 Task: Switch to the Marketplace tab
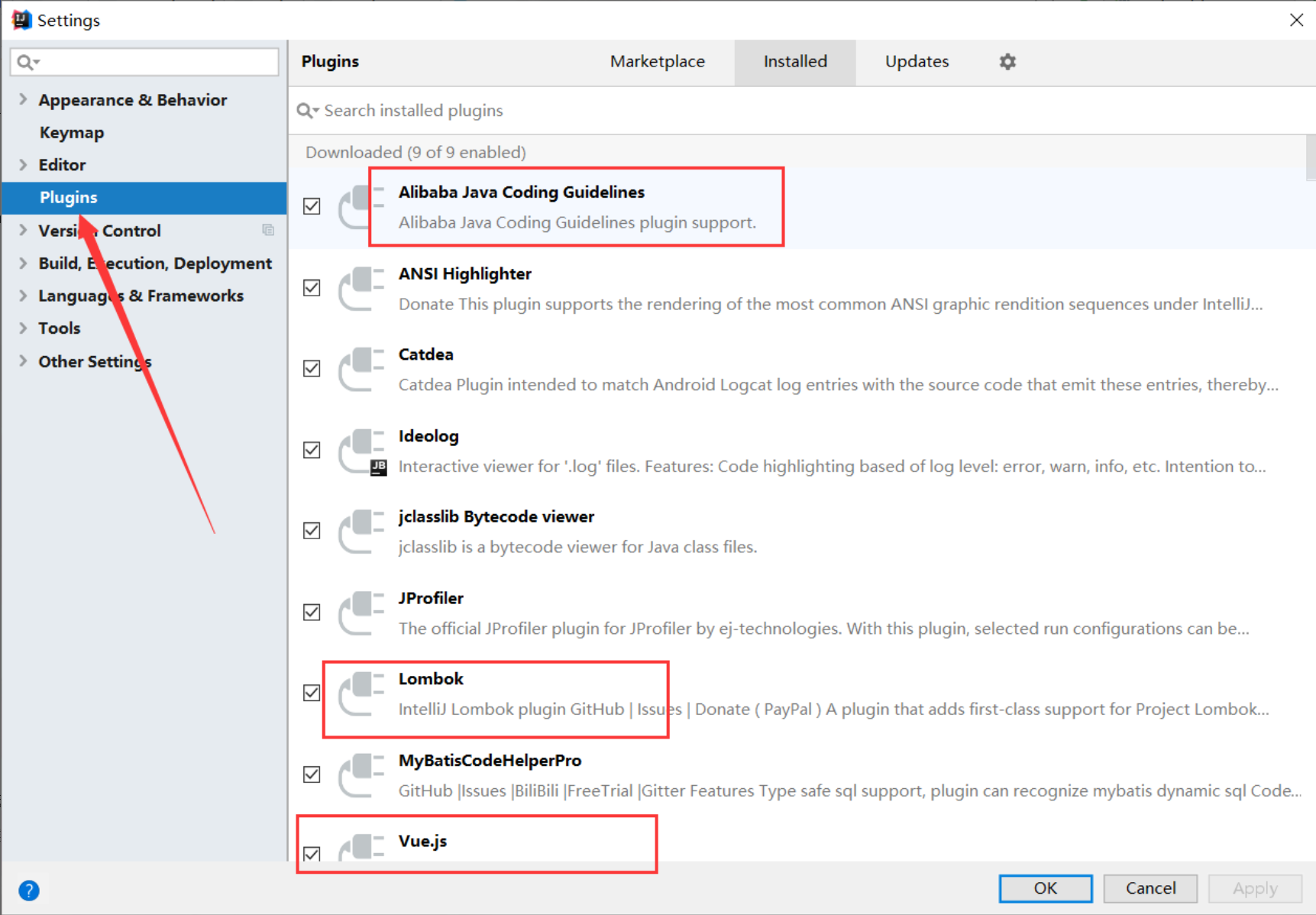[x=658, y=62]
